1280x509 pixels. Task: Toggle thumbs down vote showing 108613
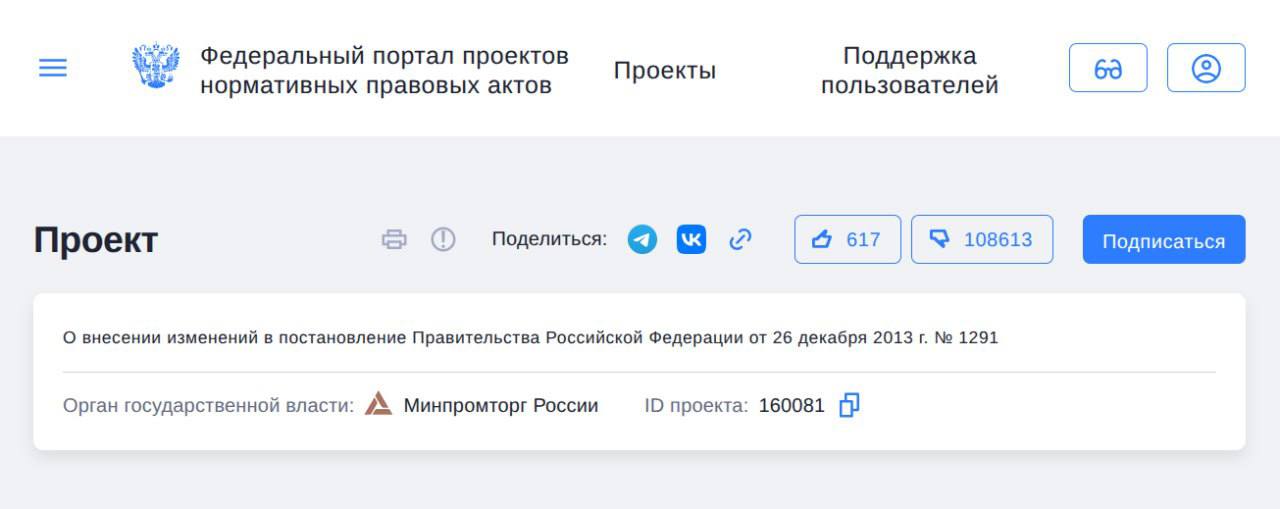[981, 240]
